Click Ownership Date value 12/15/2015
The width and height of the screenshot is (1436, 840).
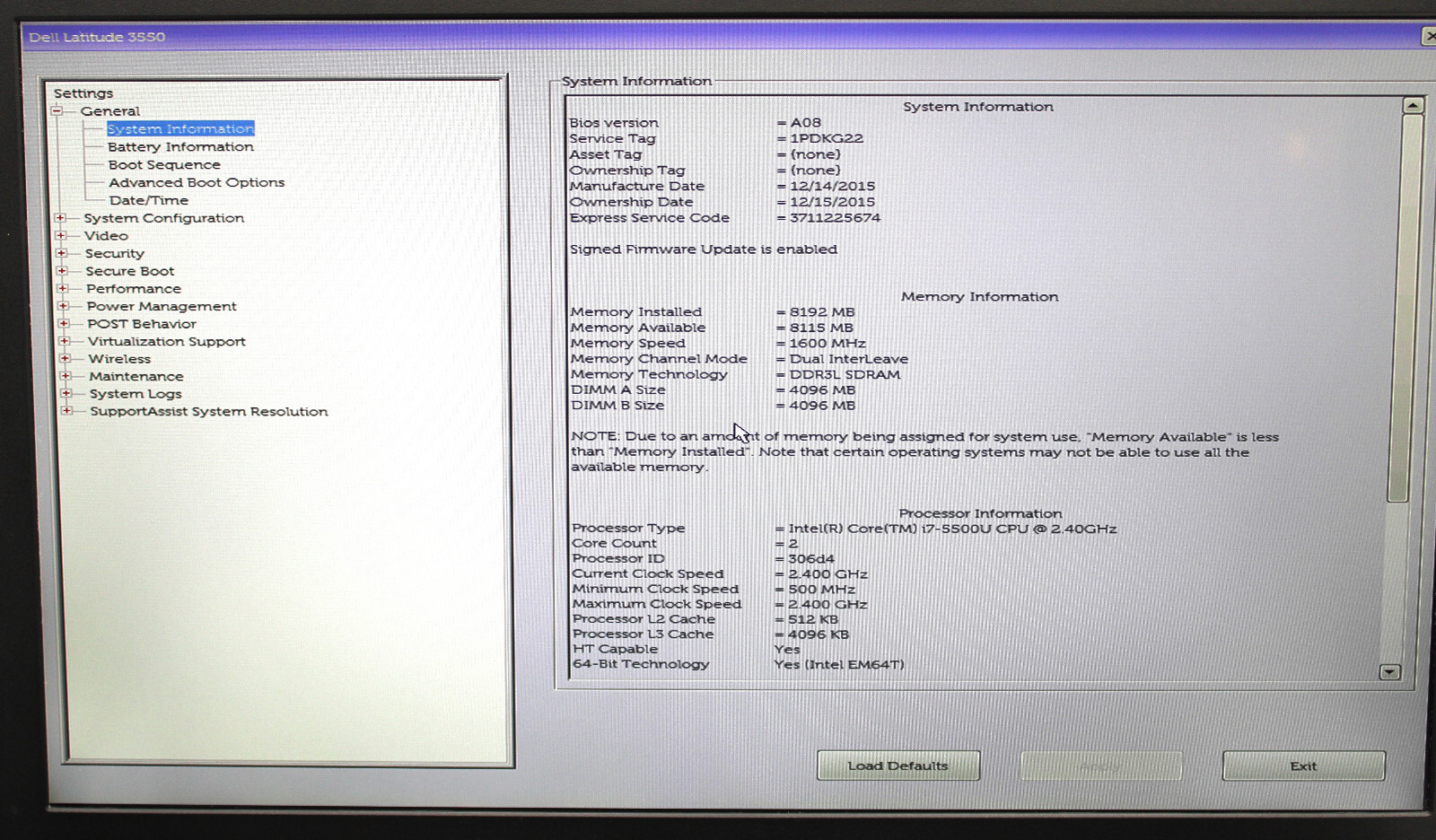click(x=832, y=202)
